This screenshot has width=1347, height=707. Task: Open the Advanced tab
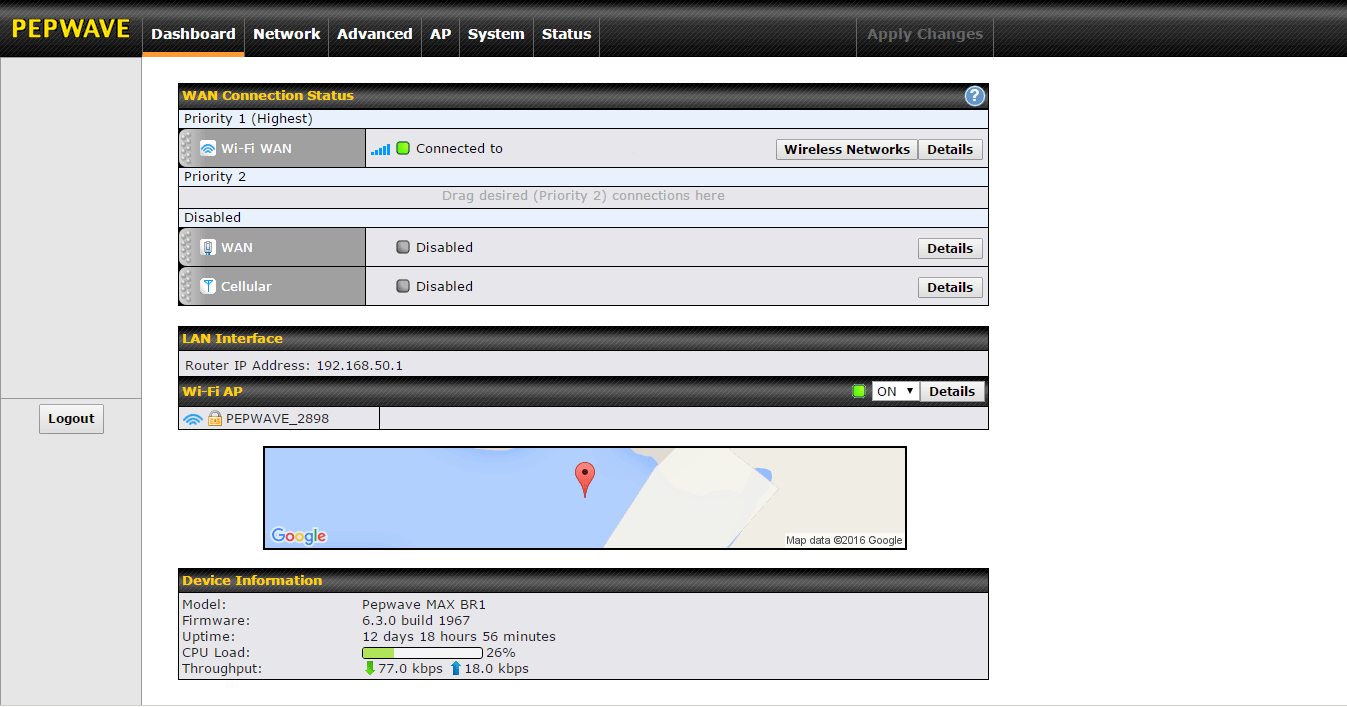[x=375, y=34]
